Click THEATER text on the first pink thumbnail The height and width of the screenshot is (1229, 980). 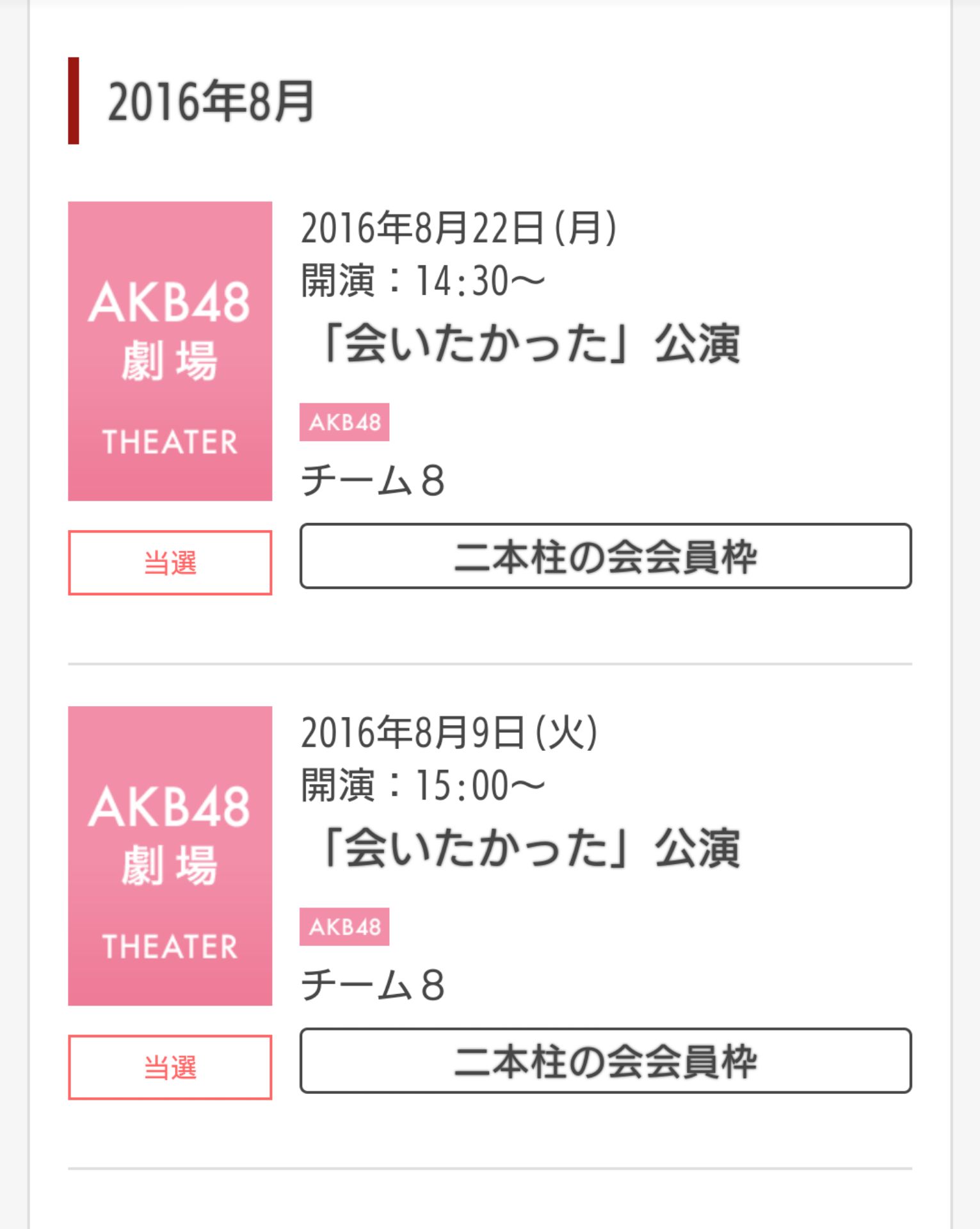pos(170,442)
